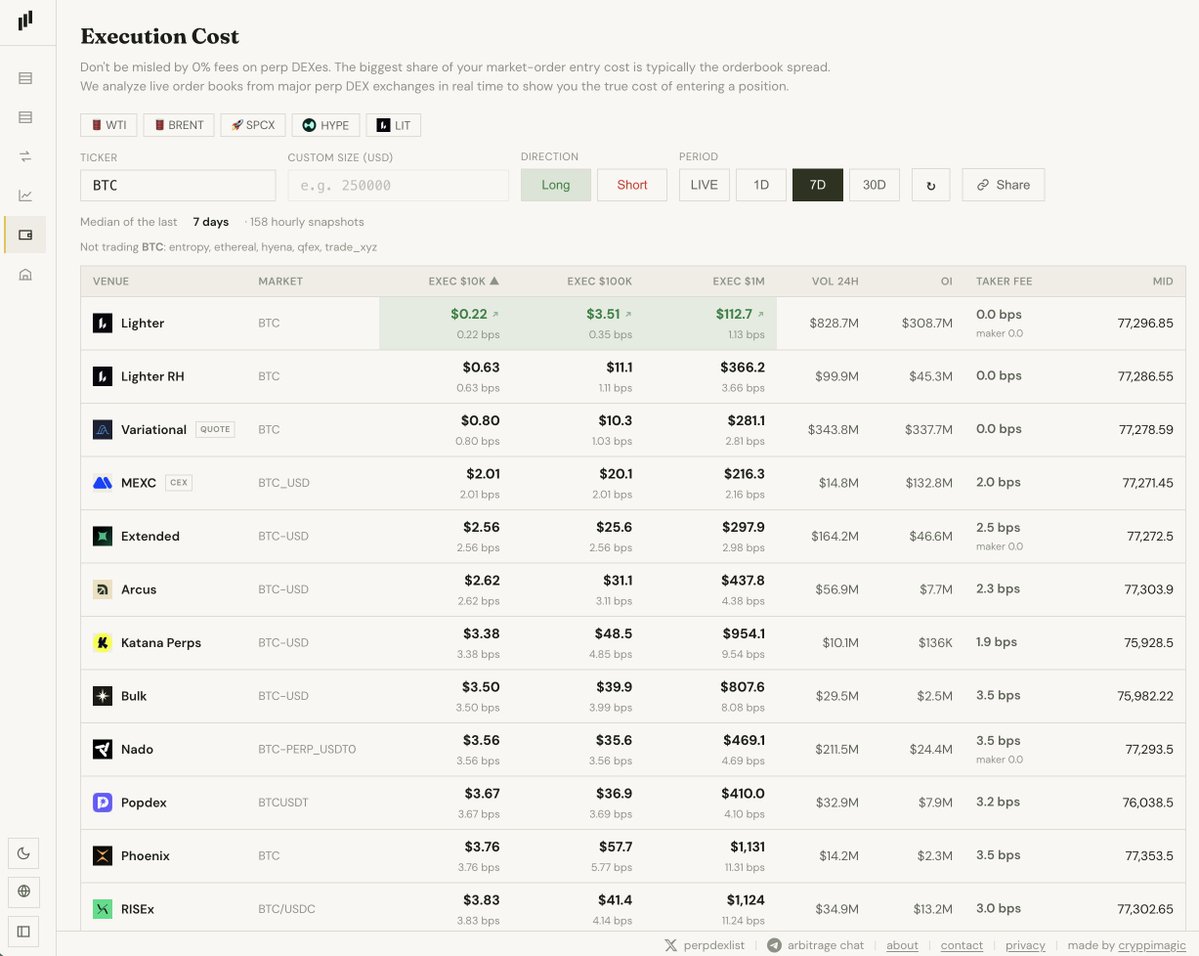Sort by the OI column header
Viewport: 1199px width, 956px height.
pyautogui.click(x=947, y=281)
